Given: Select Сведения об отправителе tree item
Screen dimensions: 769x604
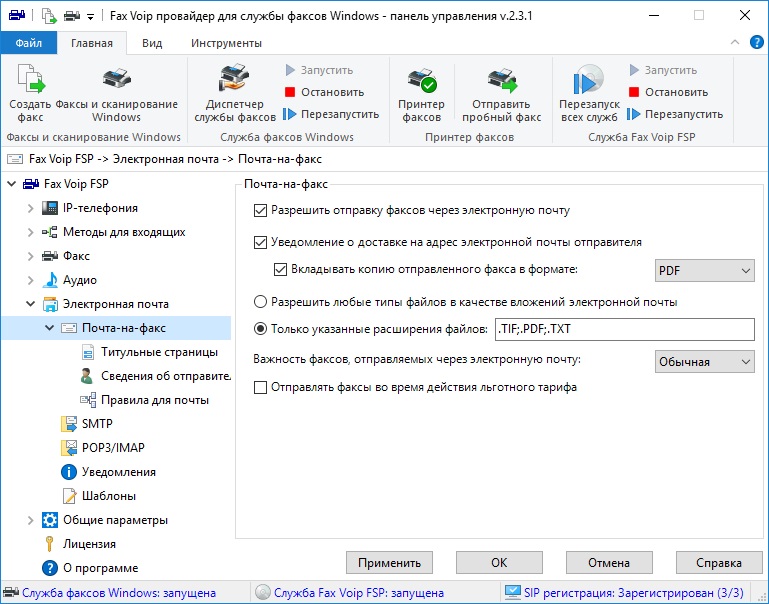Looking at the screenshot, I should (x=165, y=376).
